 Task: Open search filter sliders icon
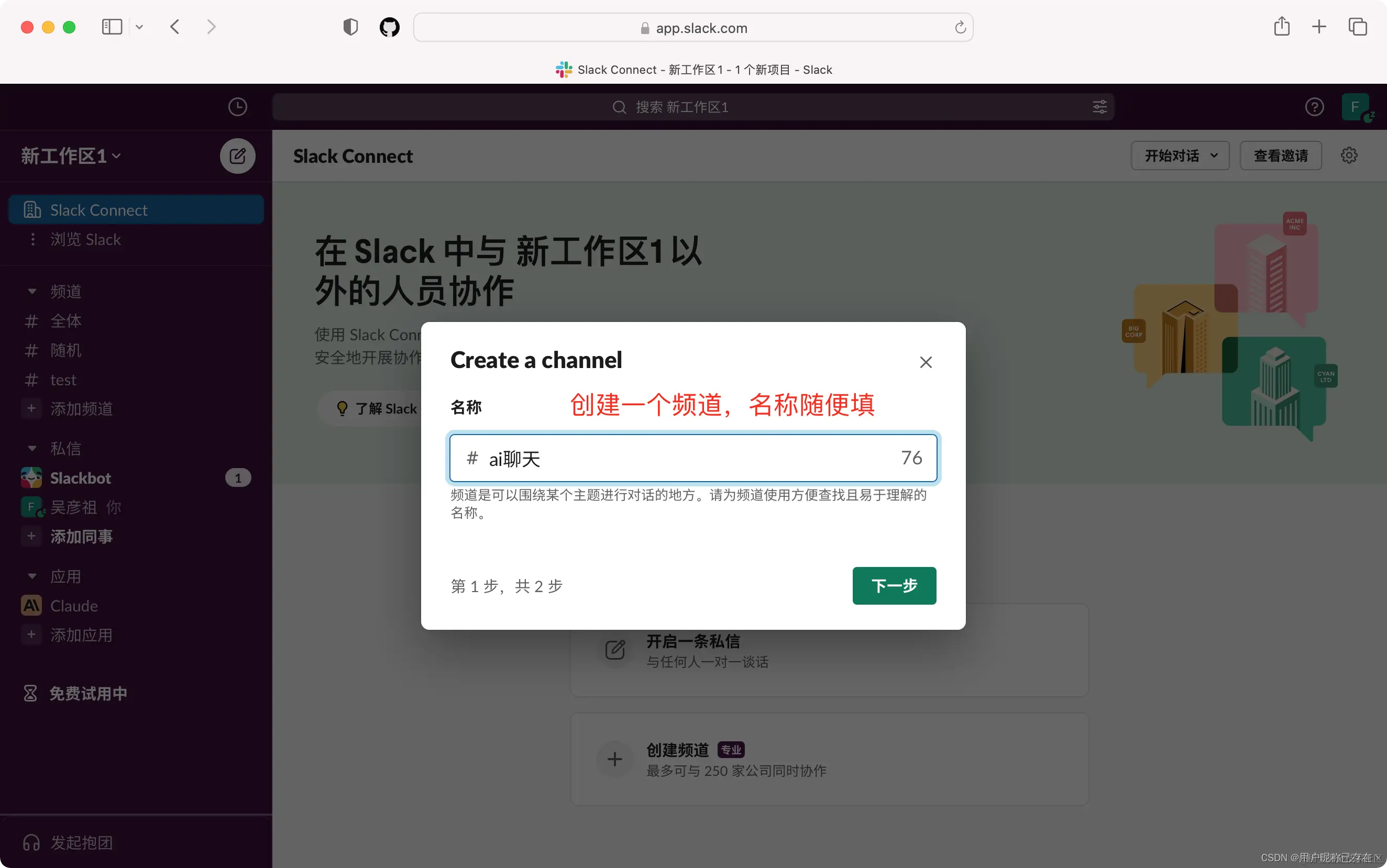(x=1099, y=107)
